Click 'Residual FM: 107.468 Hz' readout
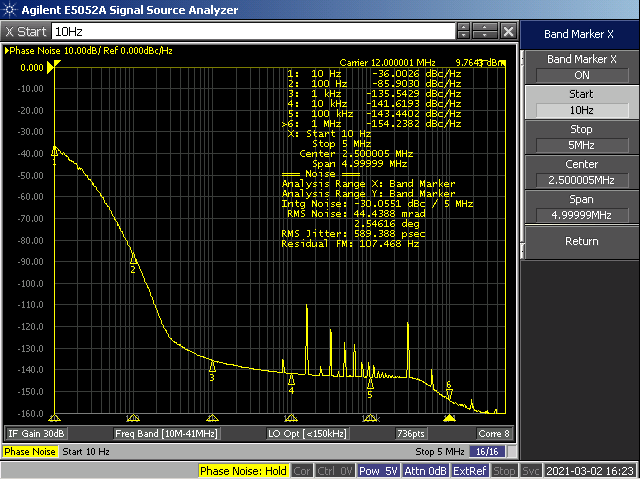The width and height of the screenshot is (640, 480). tap(350, 244)
